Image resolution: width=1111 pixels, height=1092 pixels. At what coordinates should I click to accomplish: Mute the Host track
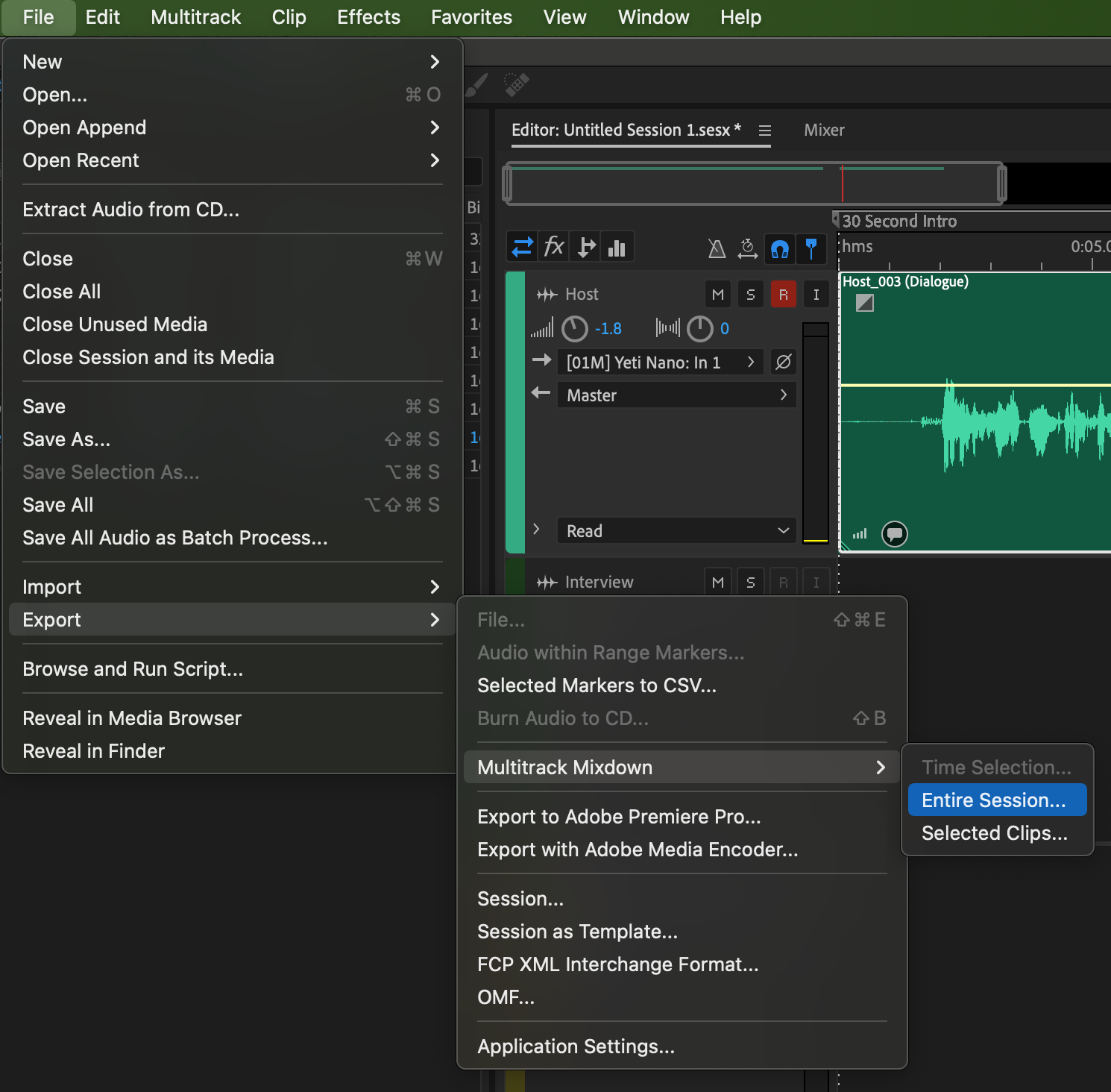717,295
